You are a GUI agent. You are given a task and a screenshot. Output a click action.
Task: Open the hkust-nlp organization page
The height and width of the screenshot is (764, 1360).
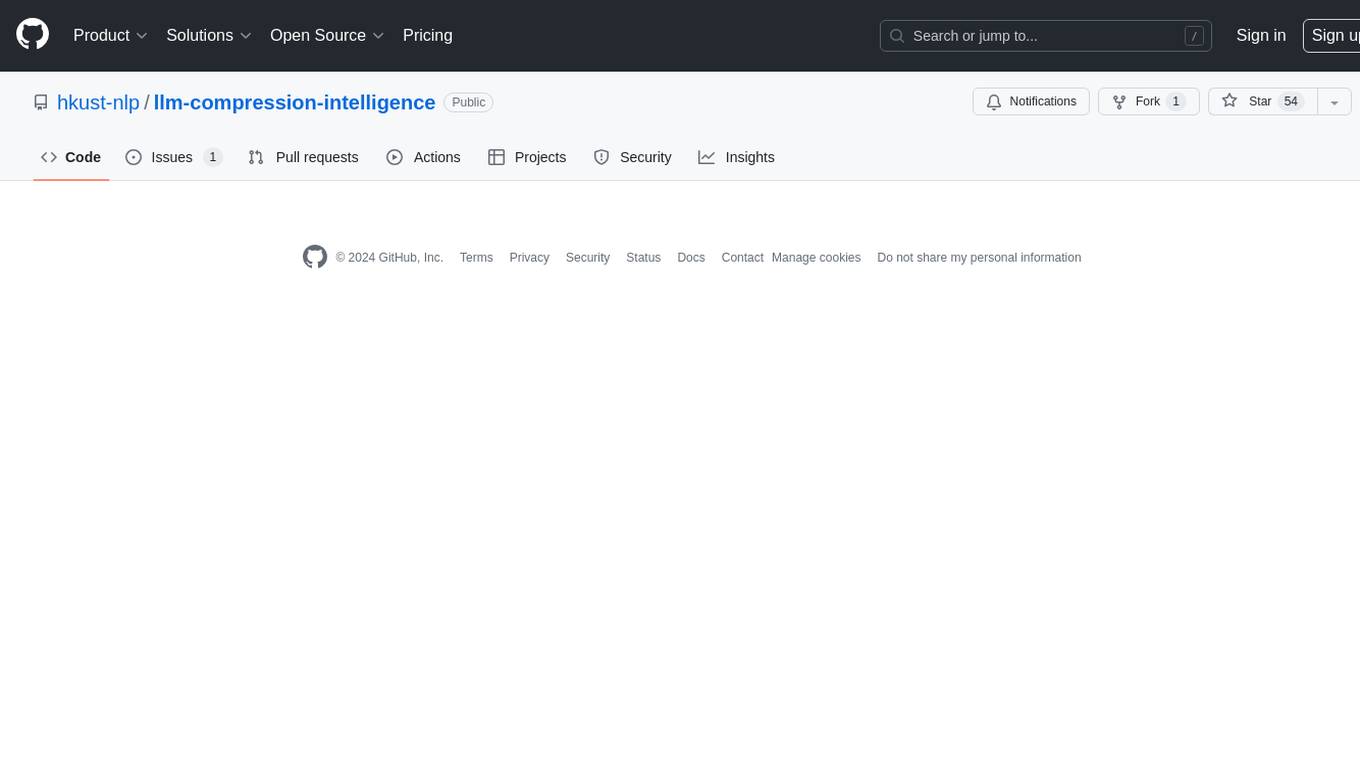coord(98,102)
